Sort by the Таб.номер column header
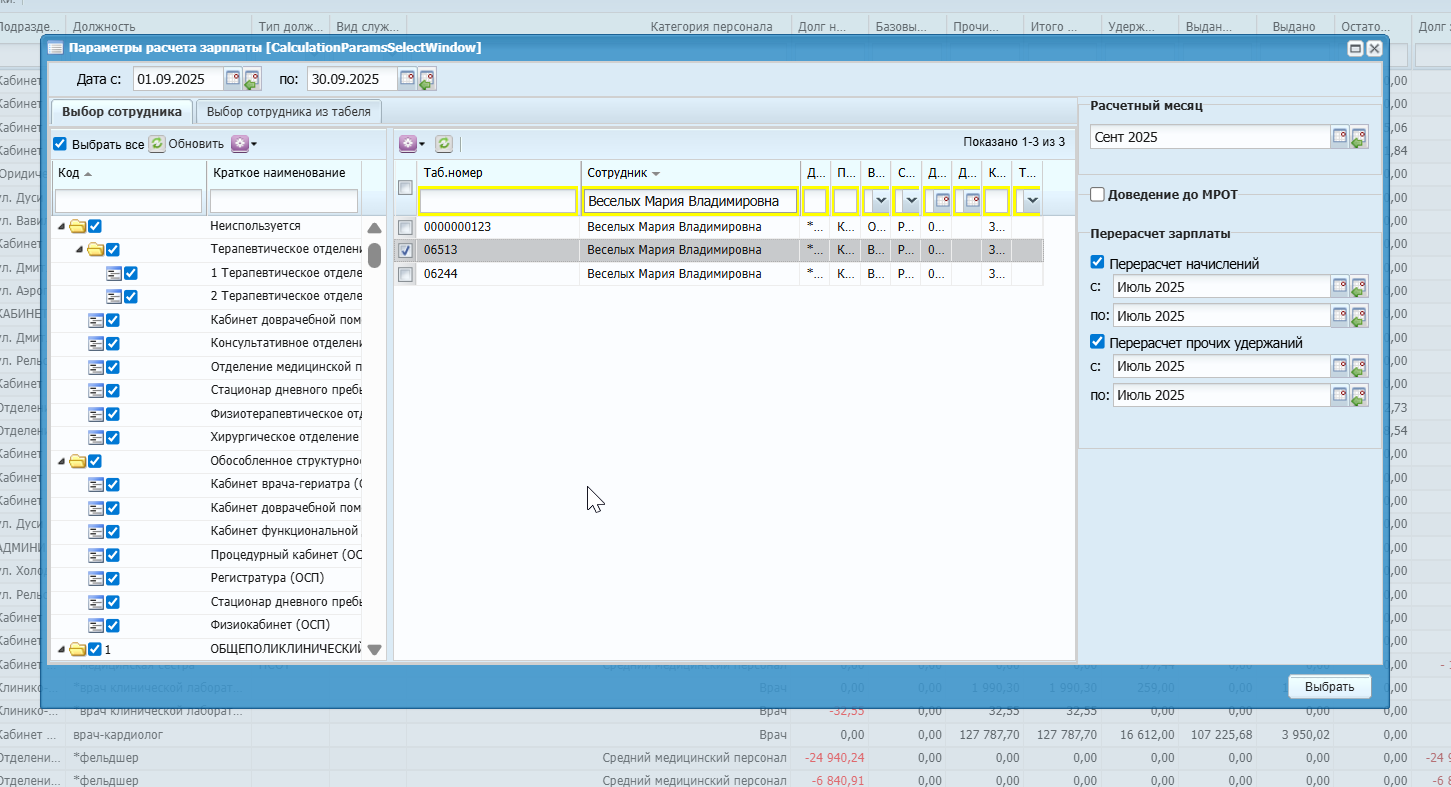Screen dimensions: 1451x787 pos(499,173)
